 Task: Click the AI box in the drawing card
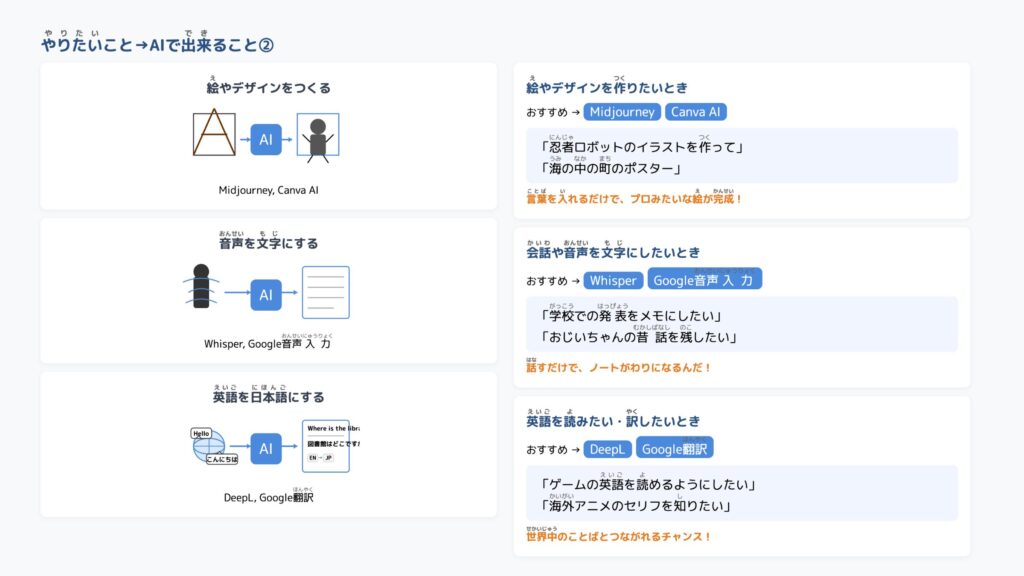(266, 139)
